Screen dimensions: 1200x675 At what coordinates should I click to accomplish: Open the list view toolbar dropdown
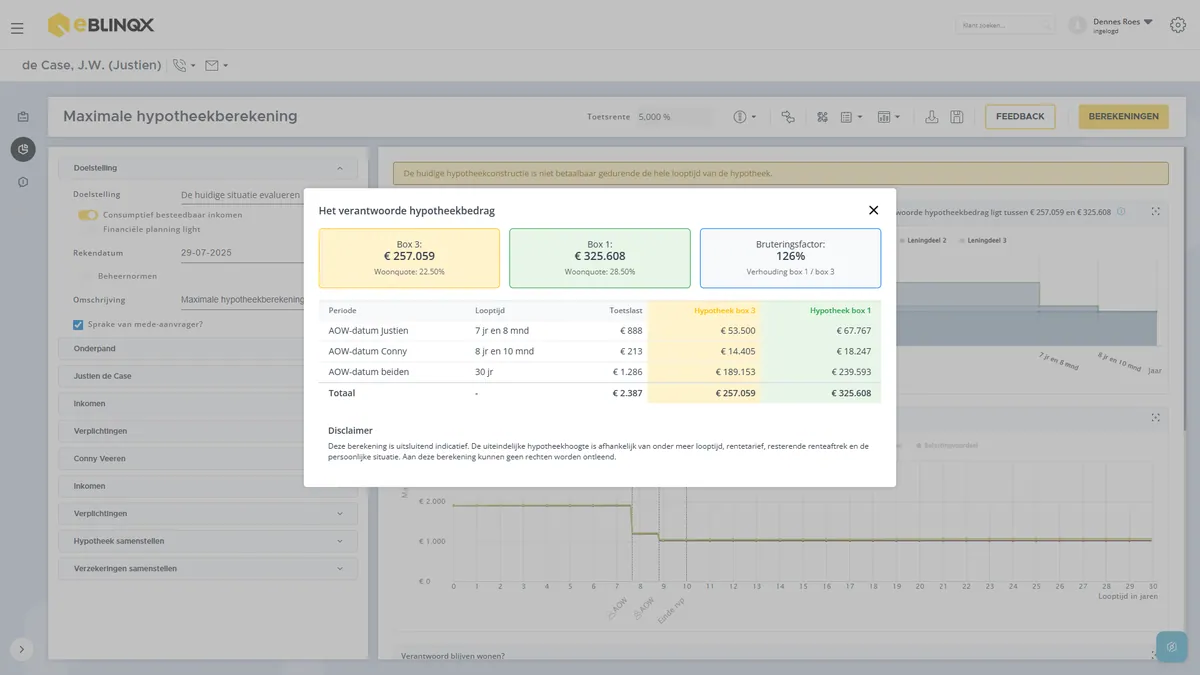851,117
